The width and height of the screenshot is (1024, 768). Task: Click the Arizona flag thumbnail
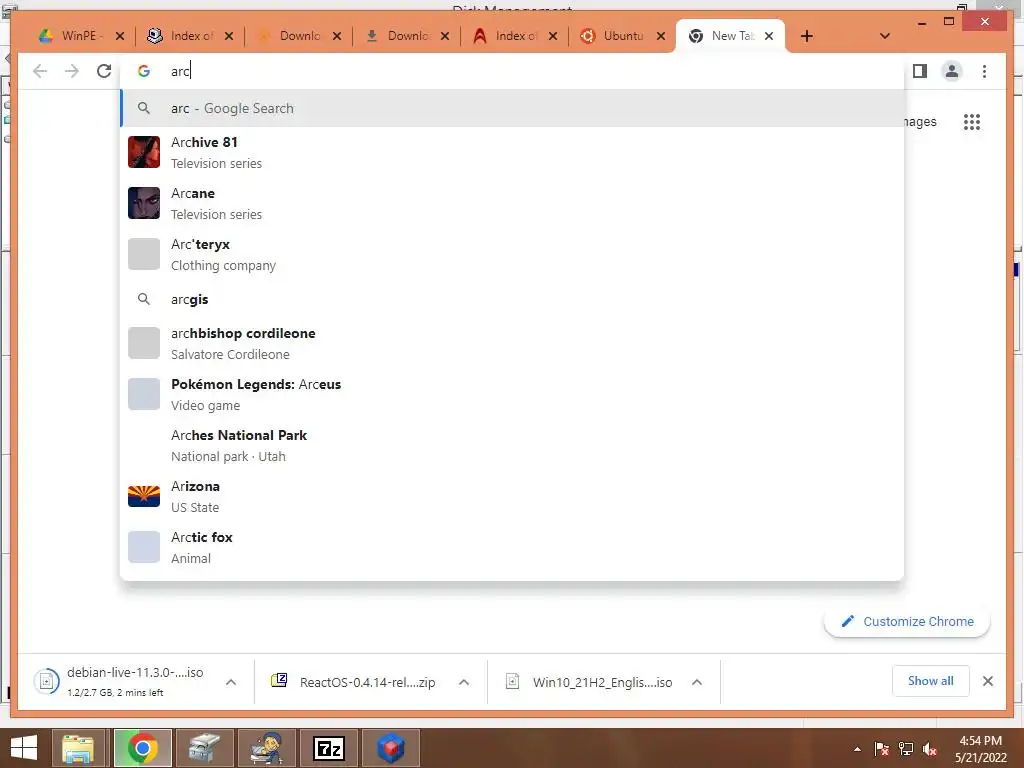144,496
